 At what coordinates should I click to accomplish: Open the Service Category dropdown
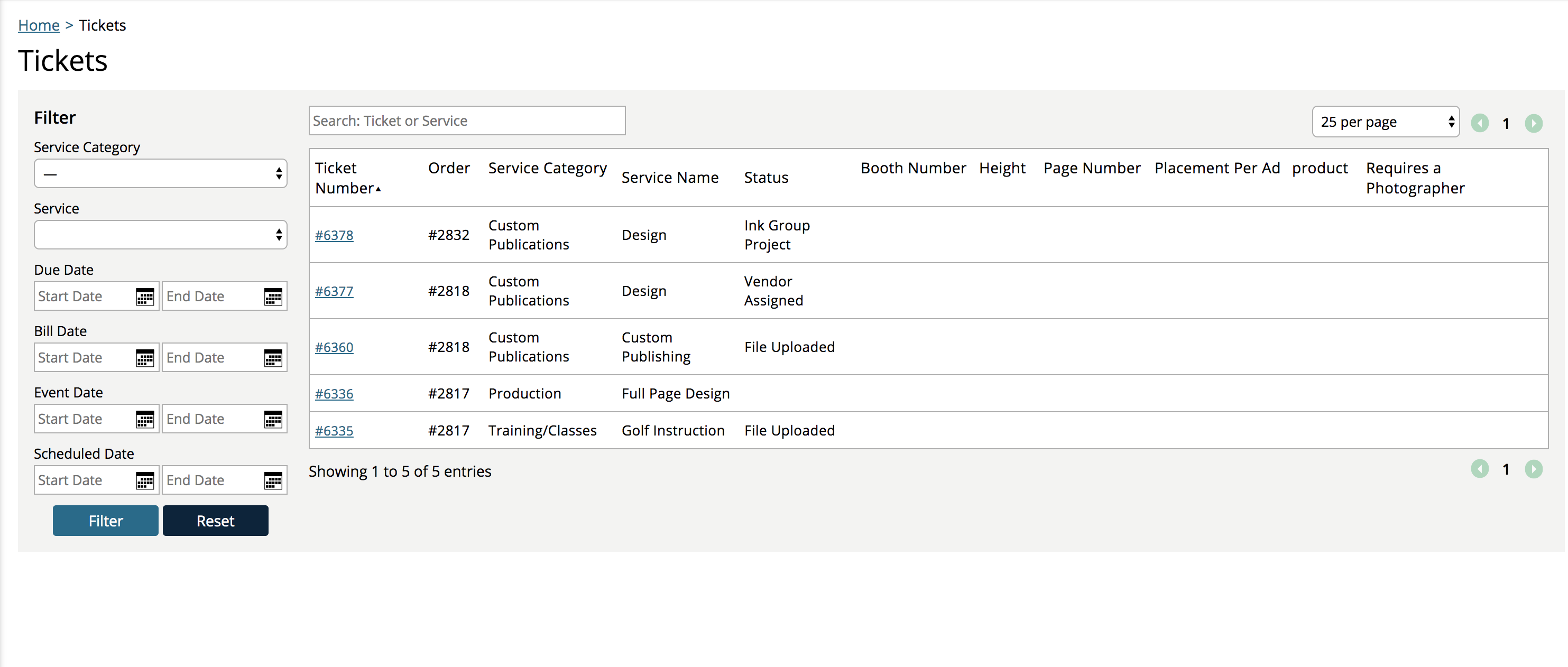click(160, 173)
